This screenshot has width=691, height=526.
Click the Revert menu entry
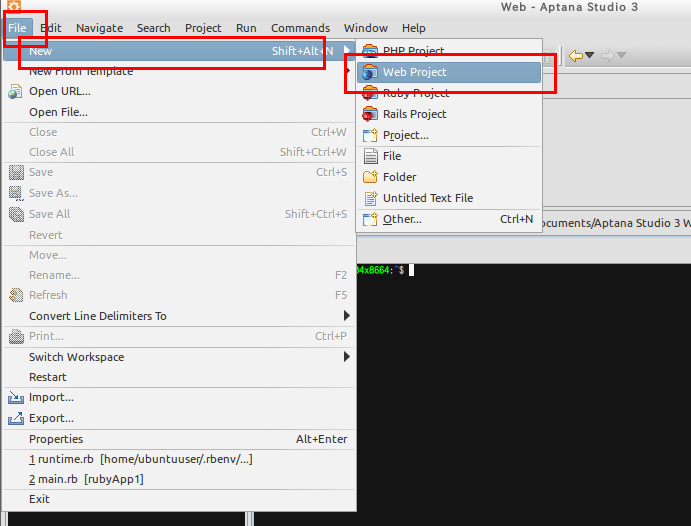pyautogui.click(x=178, y=235)
